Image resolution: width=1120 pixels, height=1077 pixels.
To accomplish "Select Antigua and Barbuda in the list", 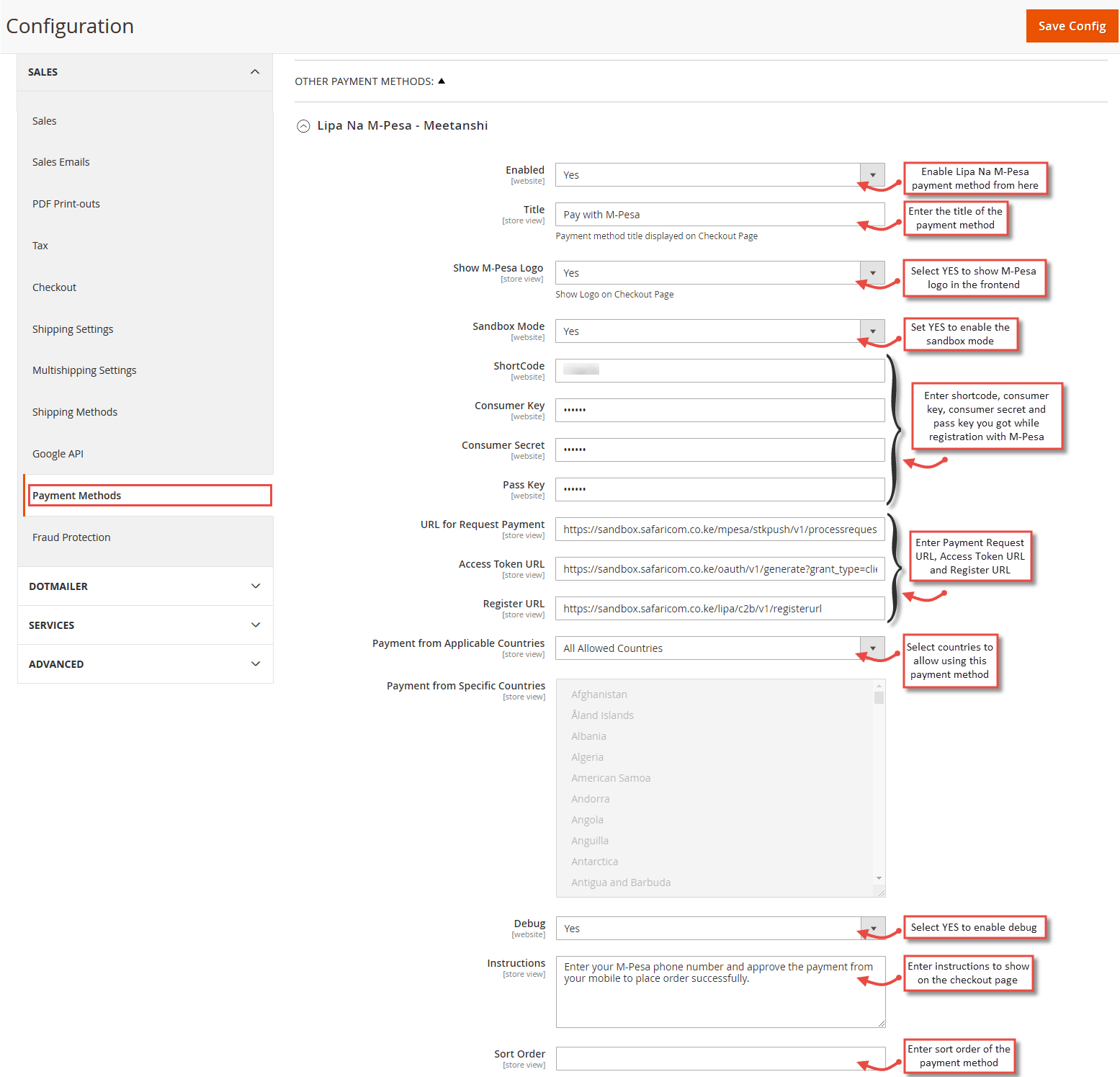I will [x=621, y=882].
